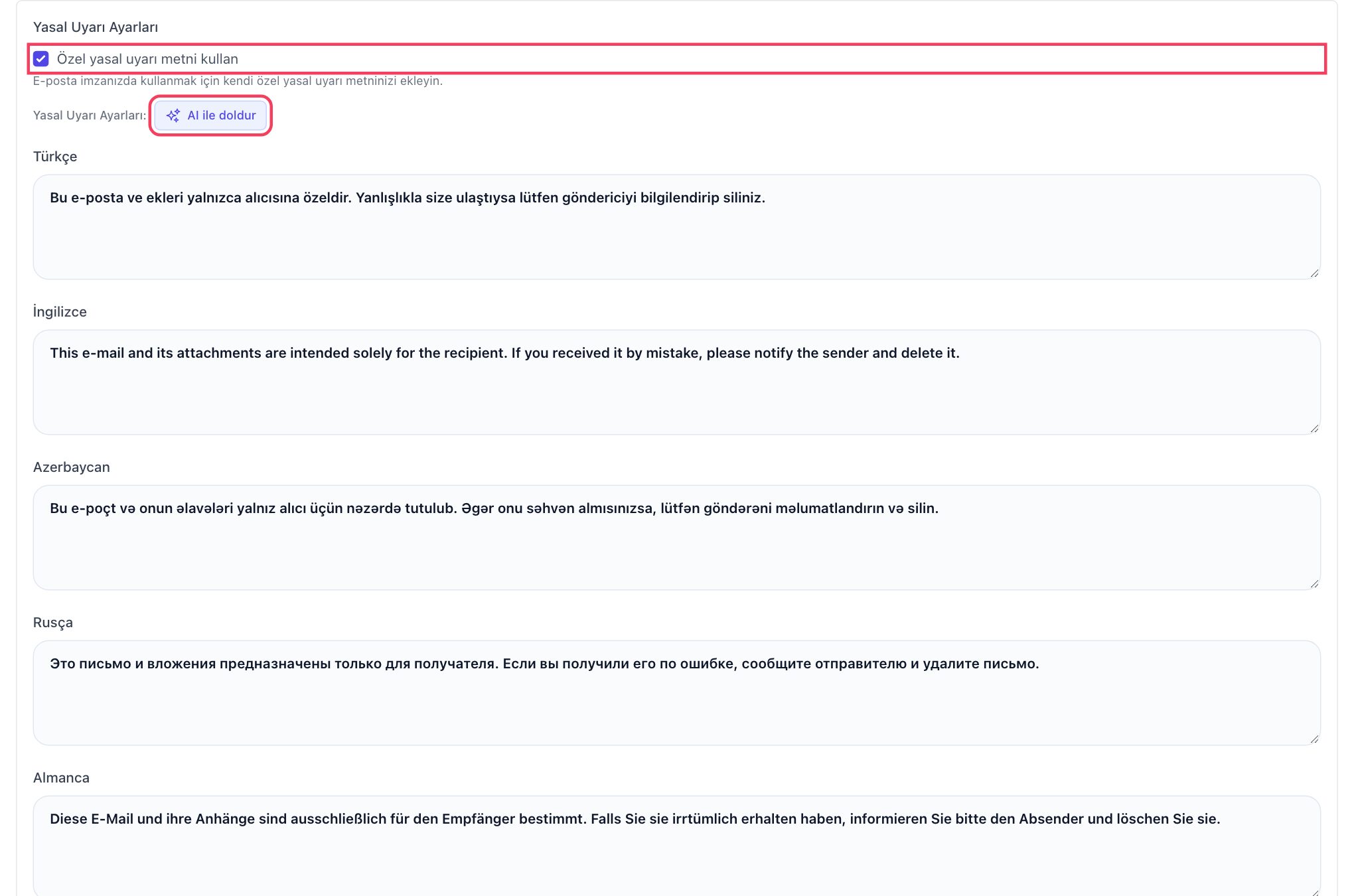Focus the İngilizce disclaimer text field
Screen dimensions: 1354x896
[x=676, y=382]
